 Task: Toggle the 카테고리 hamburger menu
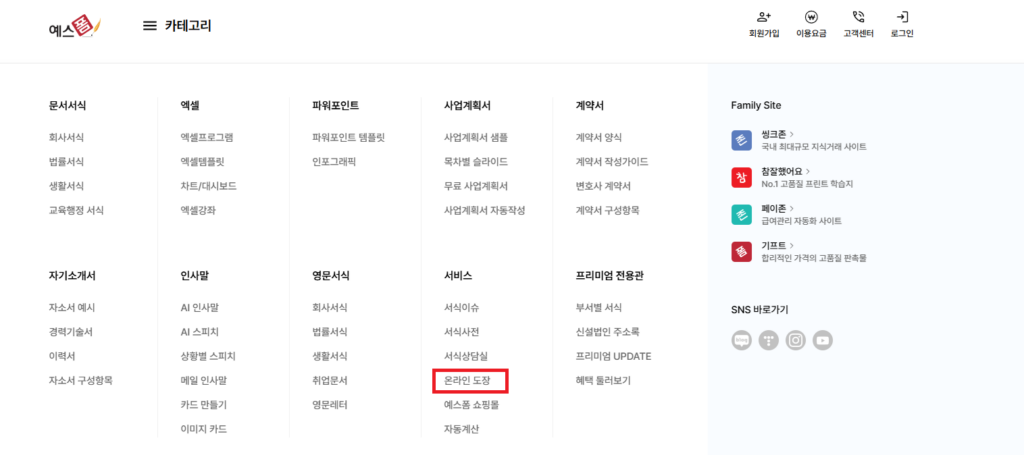pyautogui.click(x=149, y=26)
